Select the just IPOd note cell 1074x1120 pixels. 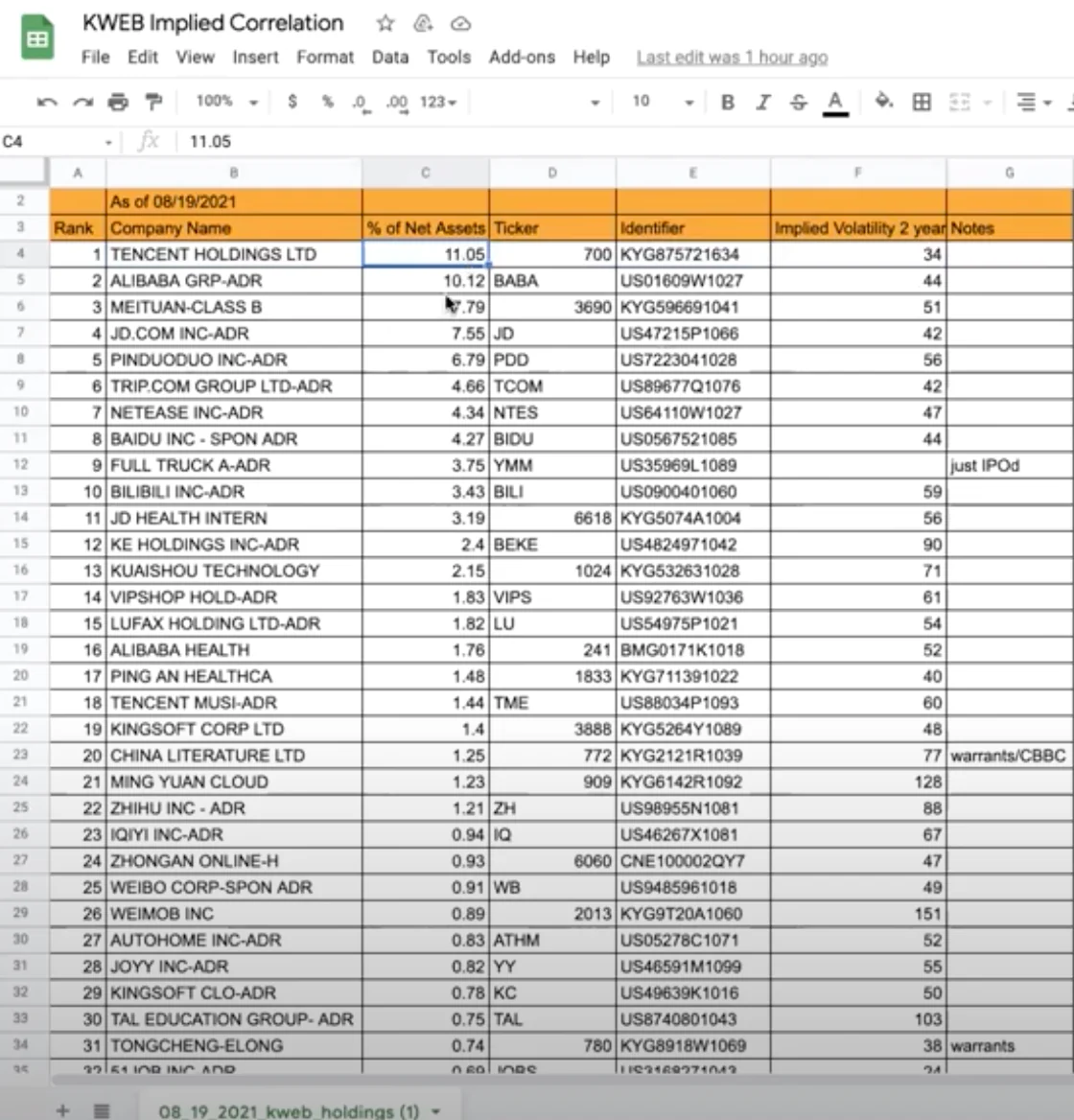coord(1010,466)
